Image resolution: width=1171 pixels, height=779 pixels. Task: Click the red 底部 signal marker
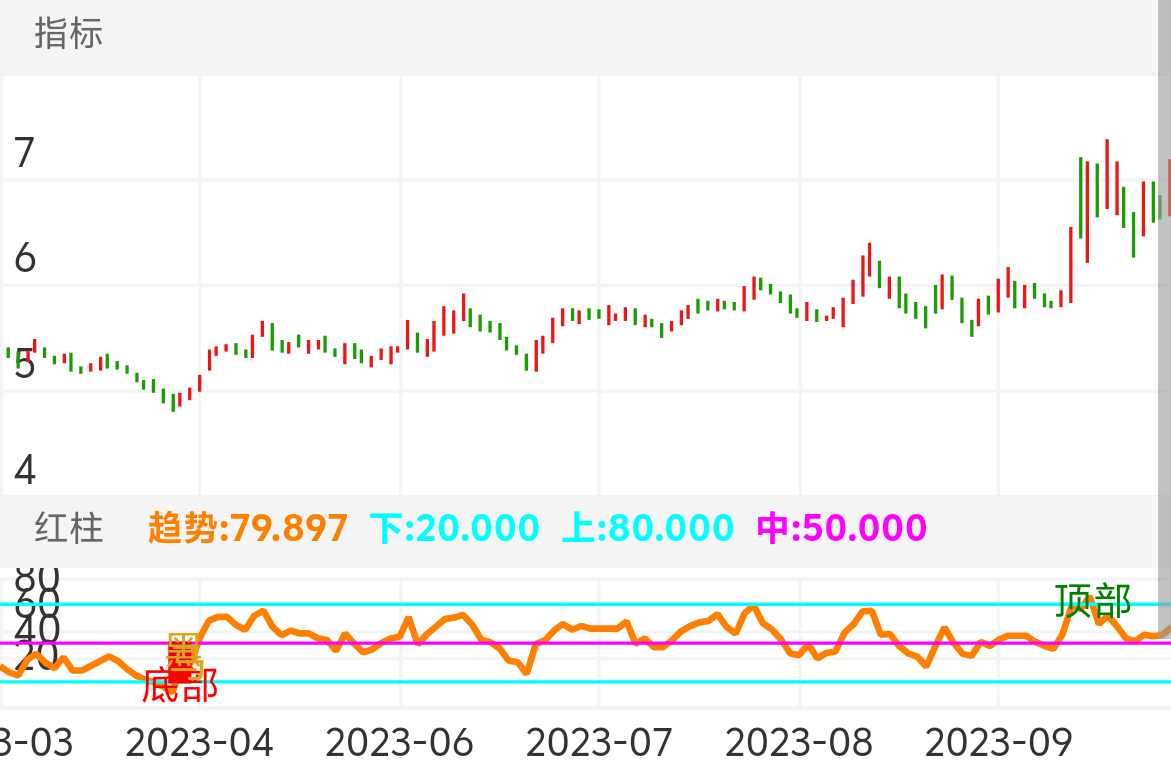pos(179,686)
